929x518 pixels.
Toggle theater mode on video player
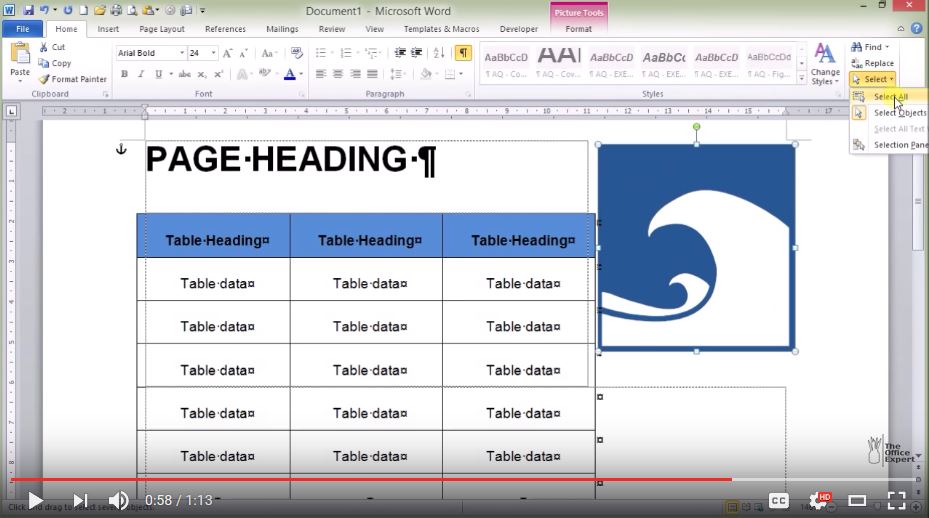(x=857, y=501)
